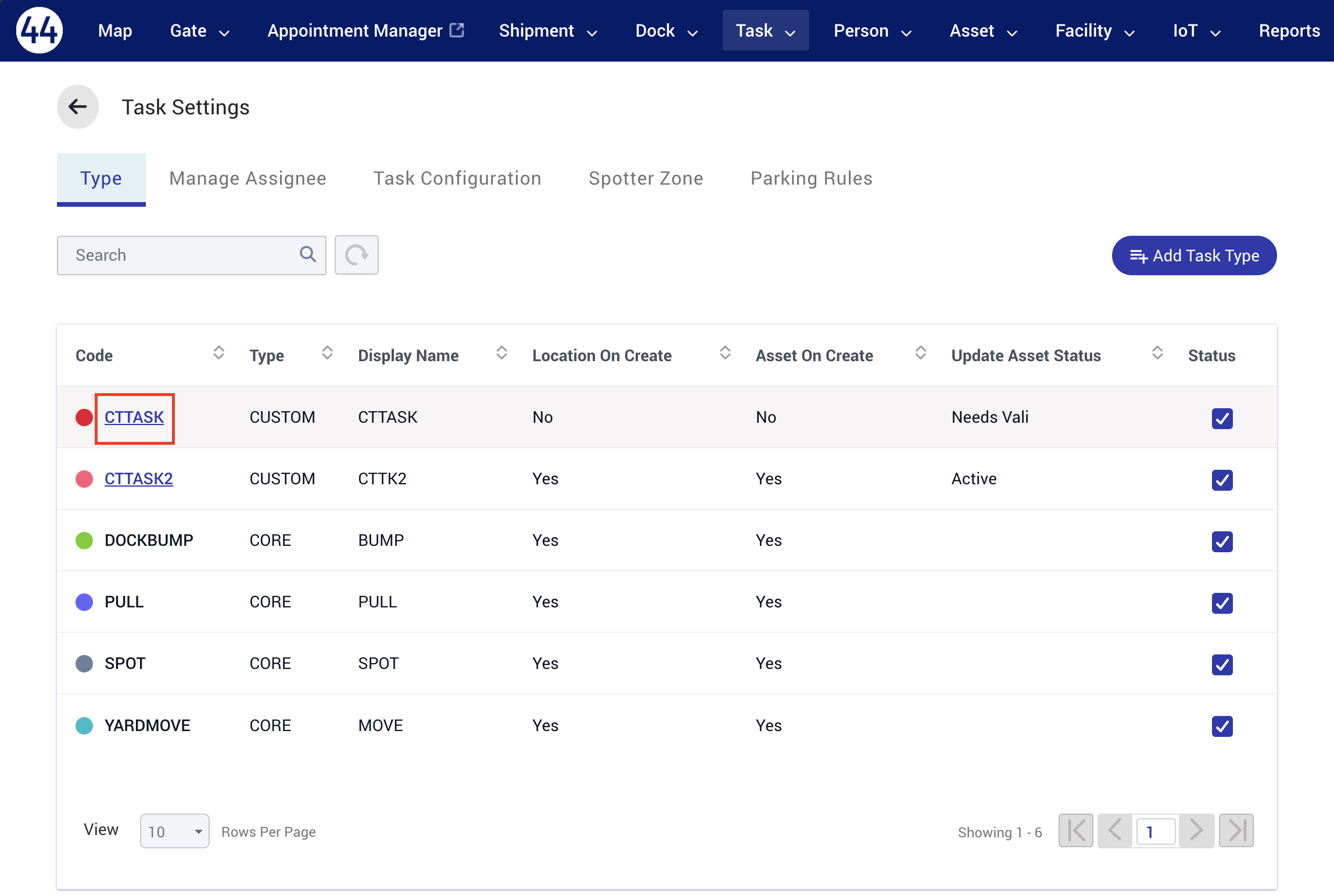Toggle status checkbox for YARDMOVE
Viewport: 1334px width, 896px height.
click(x=1222, y=726)
